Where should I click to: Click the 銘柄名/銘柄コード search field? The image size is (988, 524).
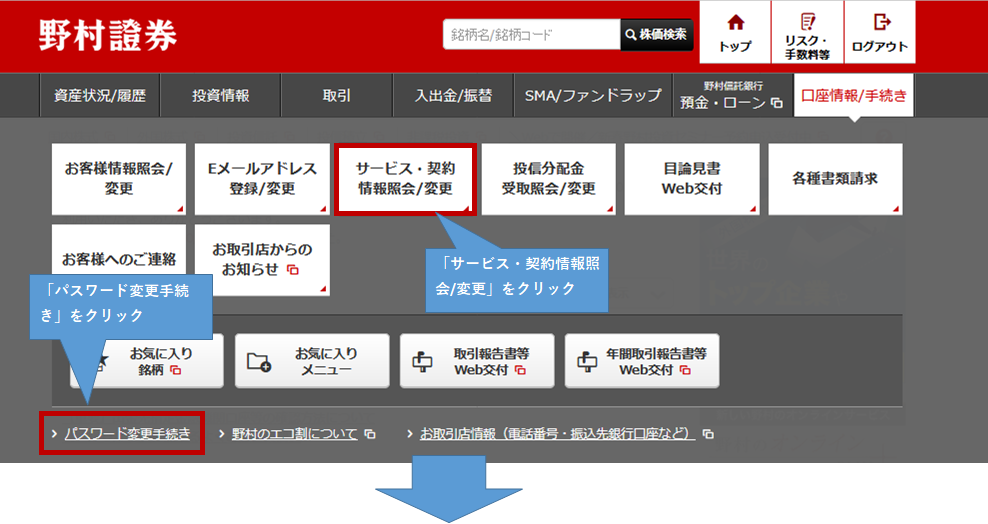pyautogui.click(x=532, y=35)
